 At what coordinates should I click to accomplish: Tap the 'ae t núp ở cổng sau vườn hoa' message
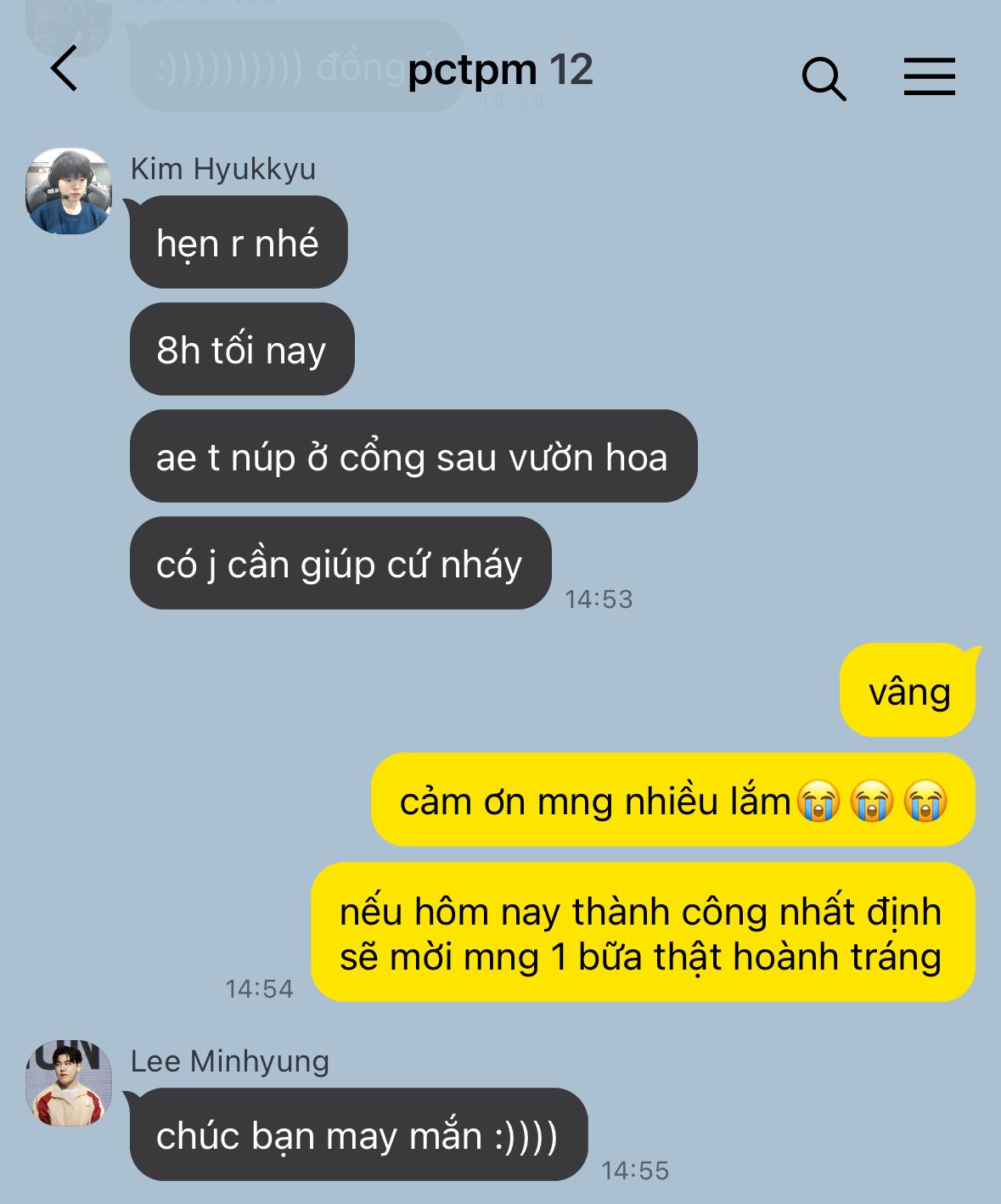click(x=413, y=456)
